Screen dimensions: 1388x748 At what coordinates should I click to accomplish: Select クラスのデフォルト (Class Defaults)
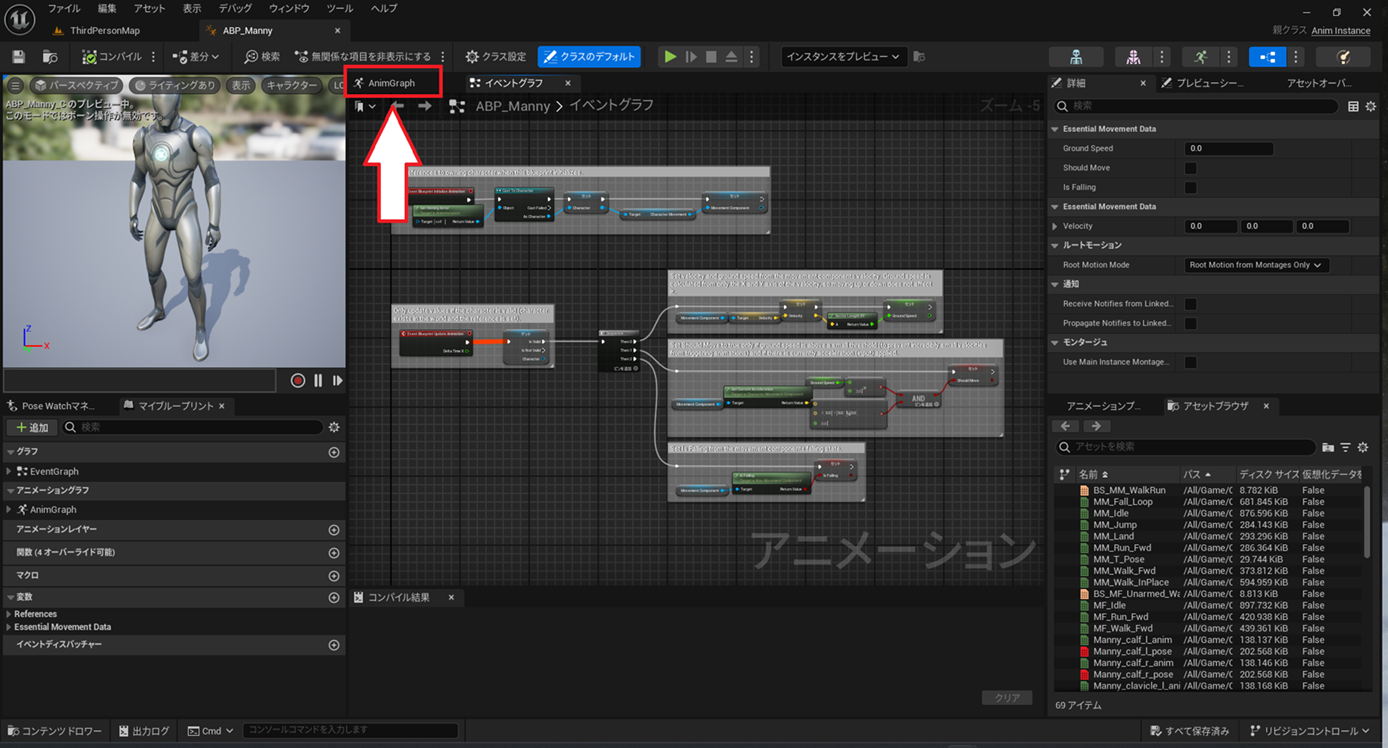pyautogui.click(x=589, y=56)
